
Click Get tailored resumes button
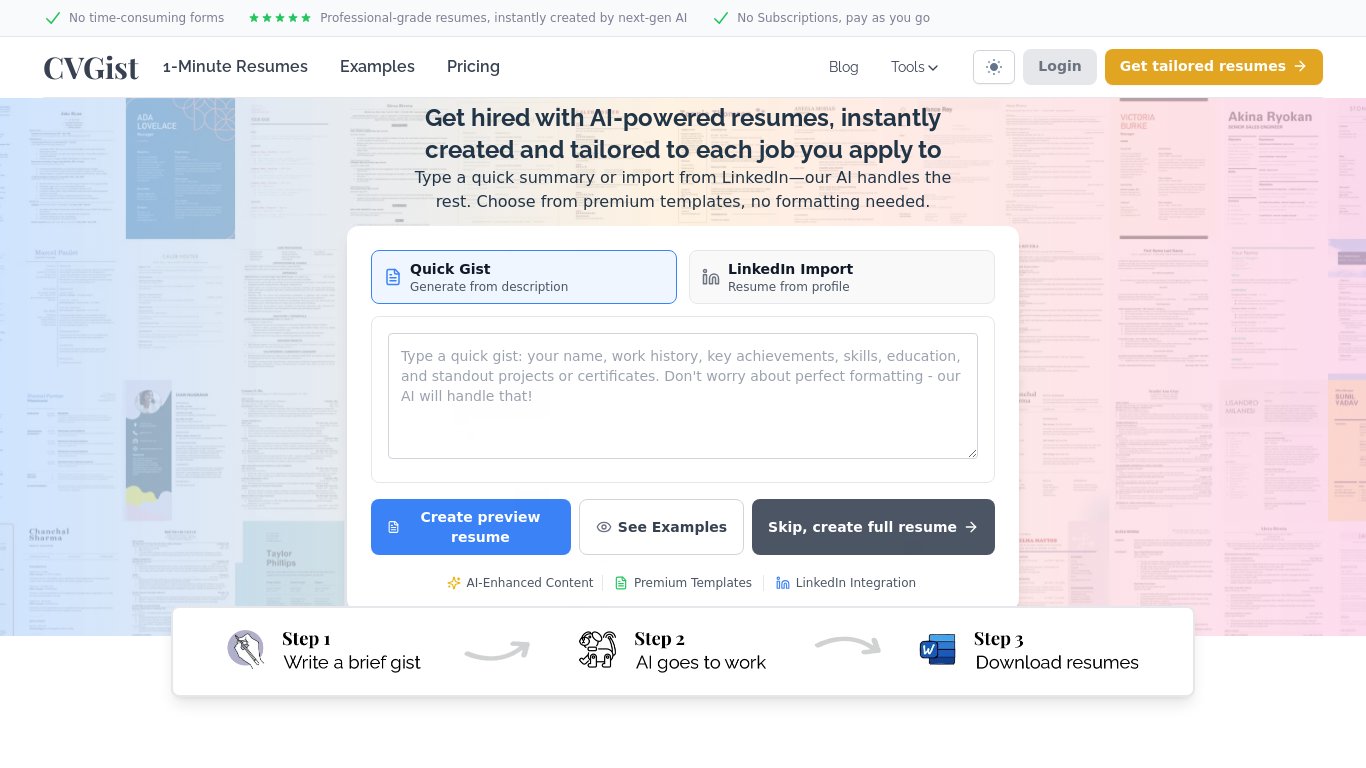tap(1214, 67)
